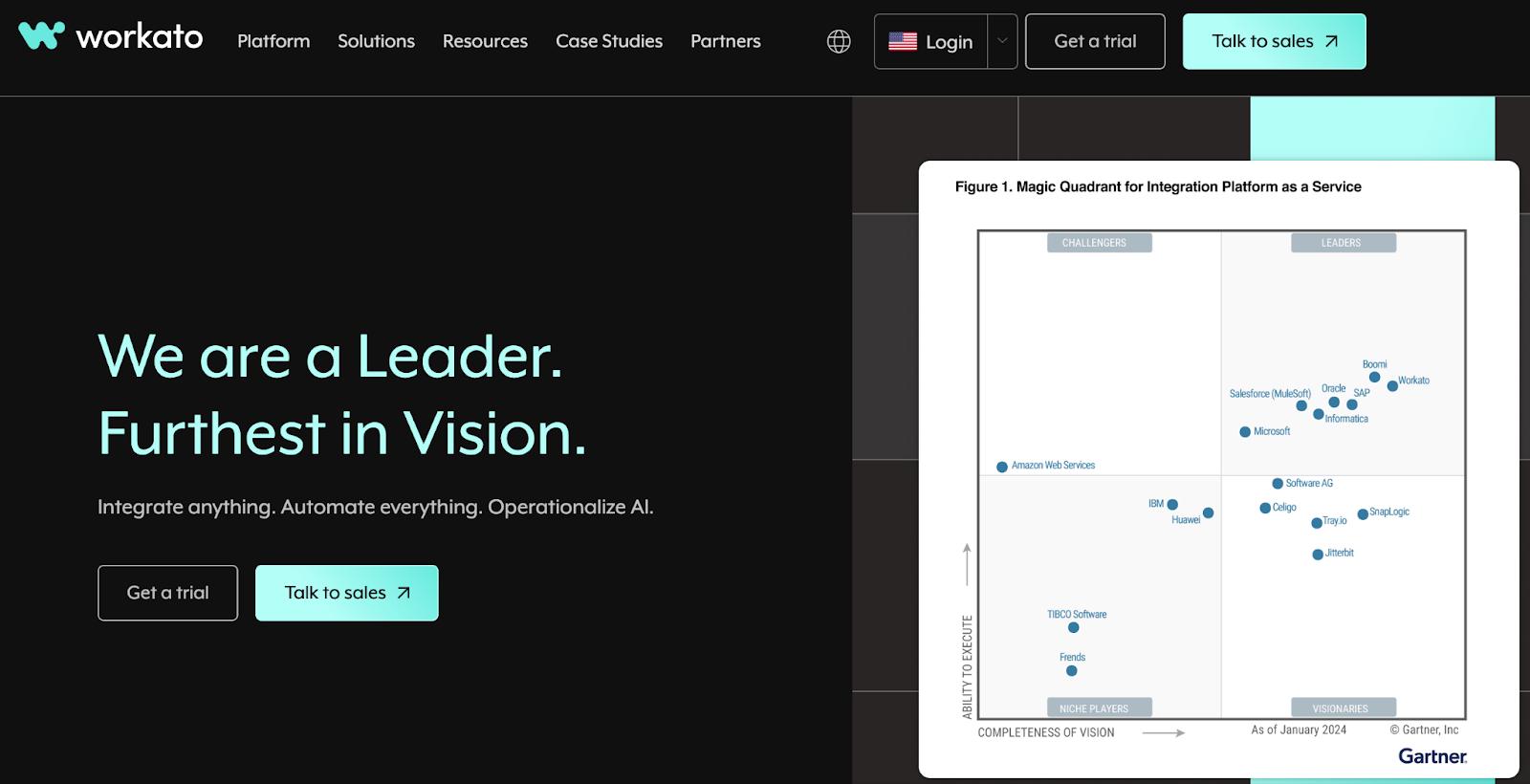Click the Frends label in the chart
Viewport: 1530px width, 784px height.
(1072, 657)
